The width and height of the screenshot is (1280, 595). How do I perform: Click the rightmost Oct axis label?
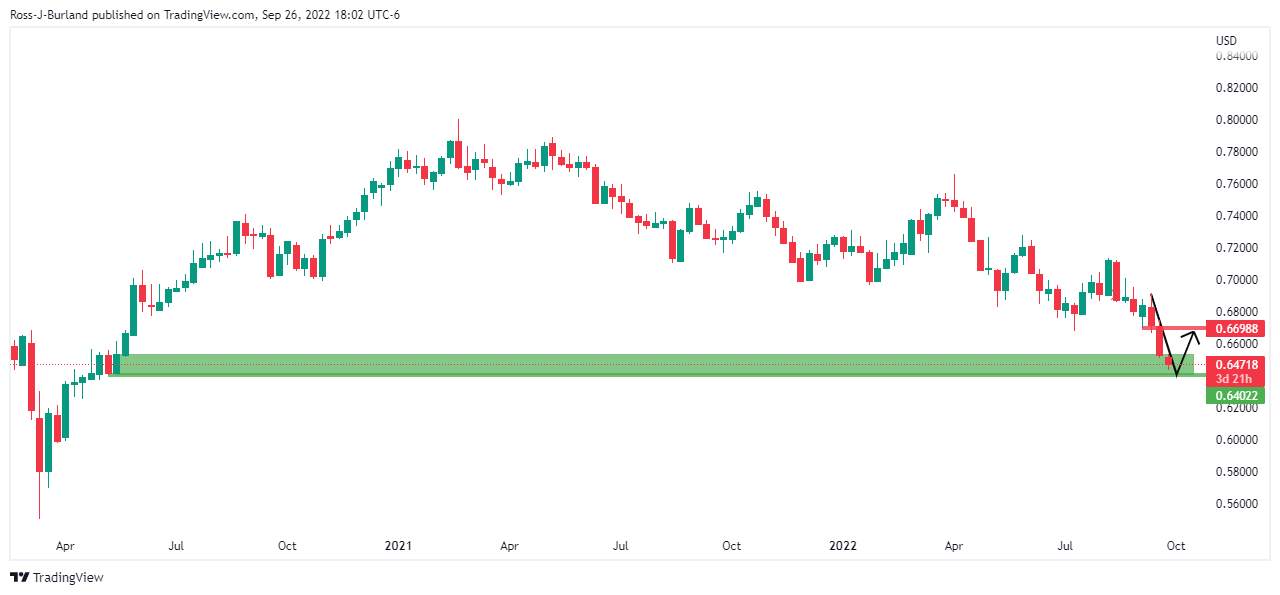click(1176, 546)
